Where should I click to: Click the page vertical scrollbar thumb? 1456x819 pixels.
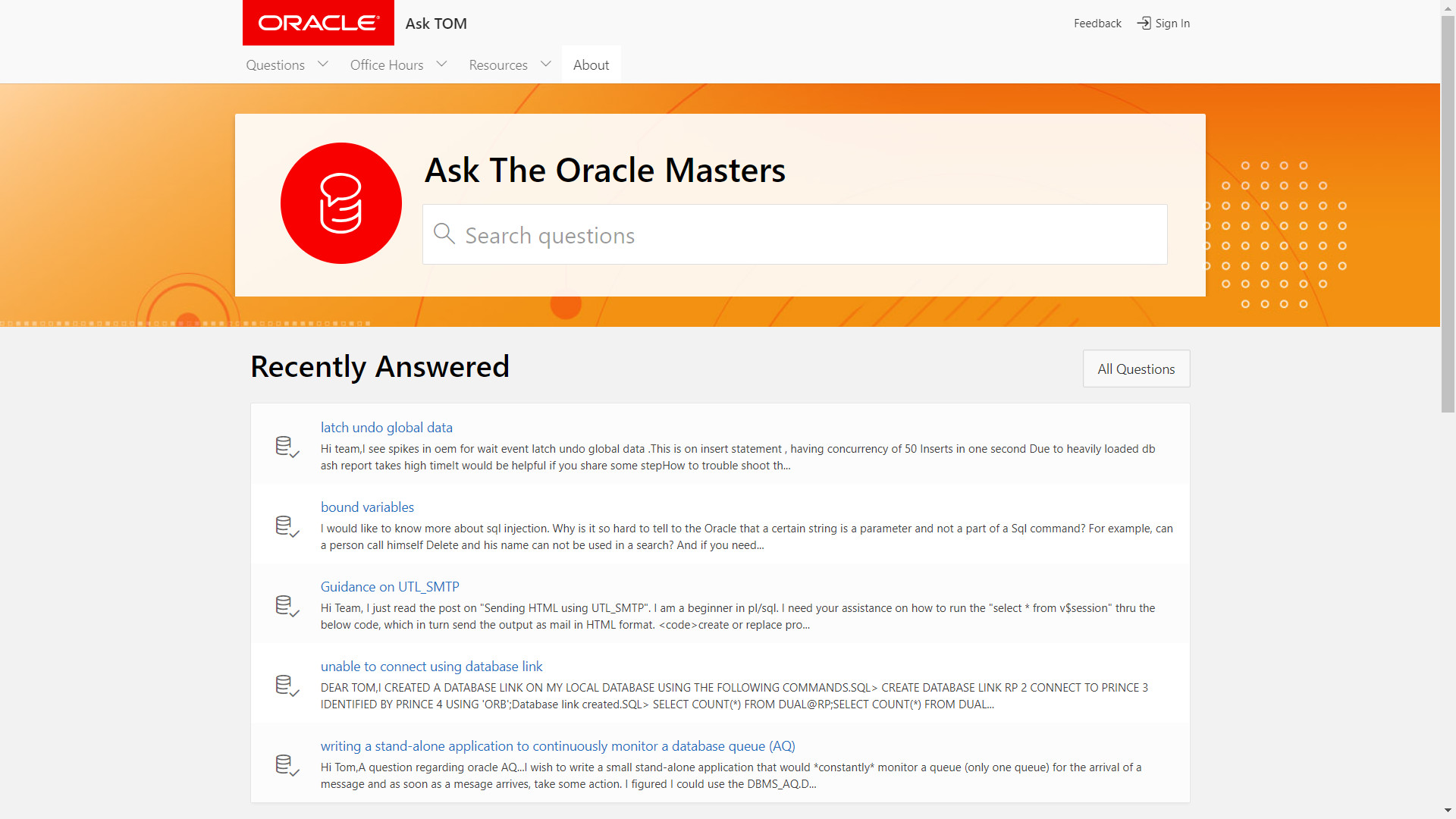pyautogui.click(x=1448, y=212)
